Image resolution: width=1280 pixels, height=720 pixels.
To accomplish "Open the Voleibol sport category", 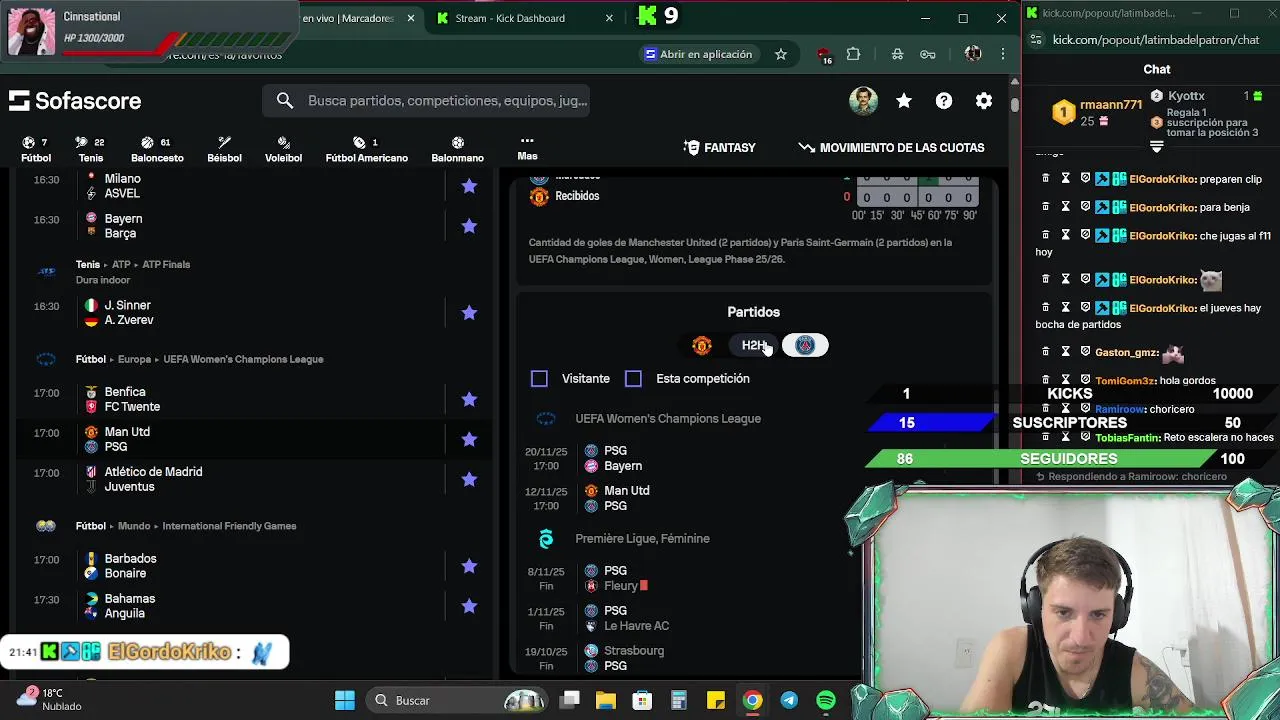I will (283, 149).
